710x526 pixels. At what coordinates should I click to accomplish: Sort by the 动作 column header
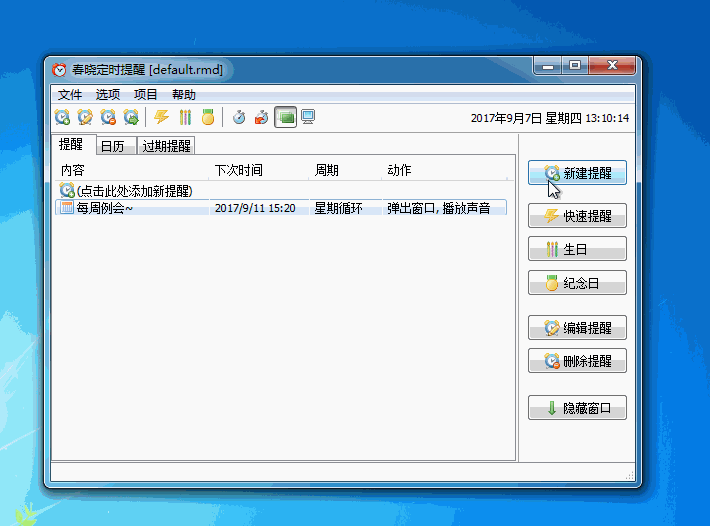(444, 170)
